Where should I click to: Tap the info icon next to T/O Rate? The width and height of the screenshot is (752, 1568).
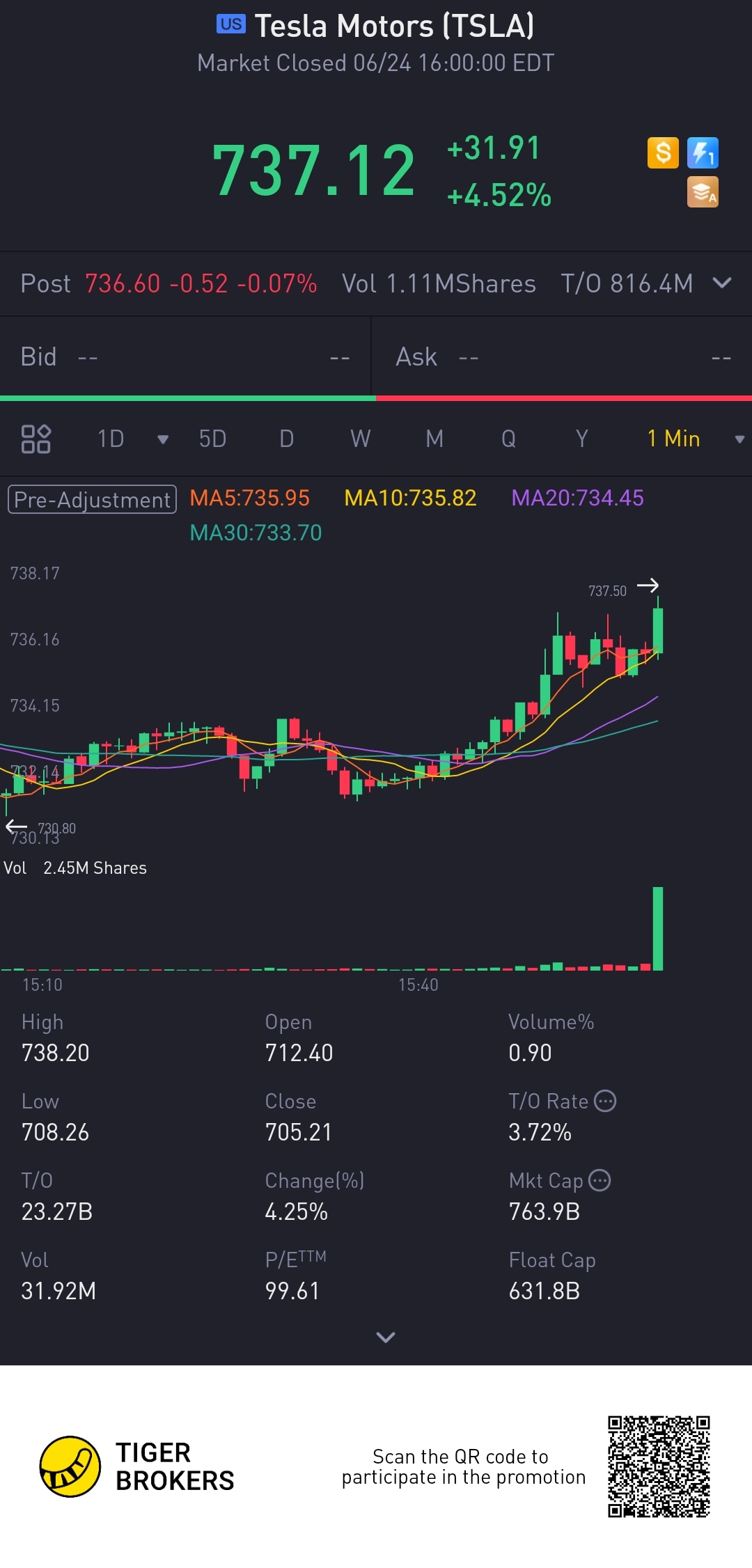click(604, 1101)
